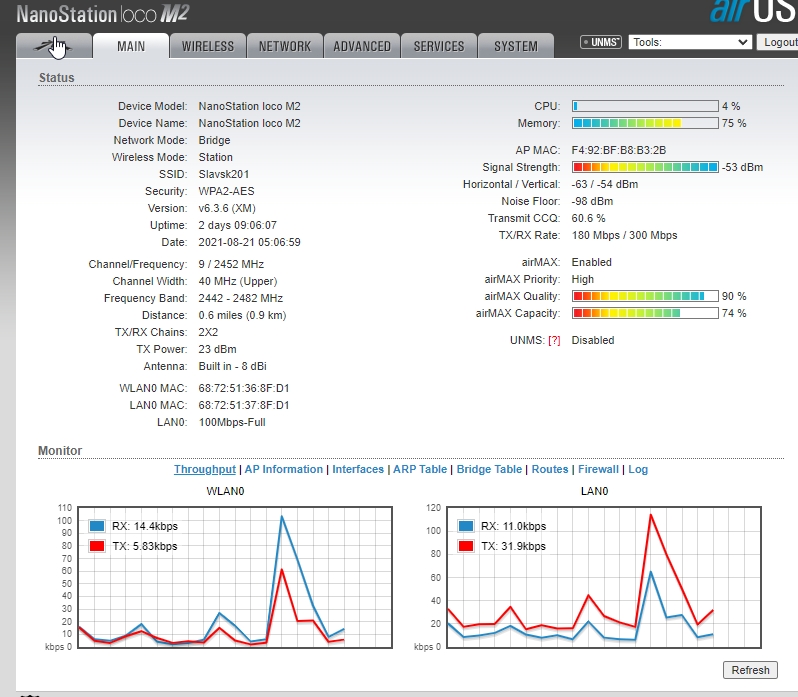Viewport: 798px width, 697px height.
Task: Click the Version value v6.3.6 (XM)
Action: coord(227,209)
